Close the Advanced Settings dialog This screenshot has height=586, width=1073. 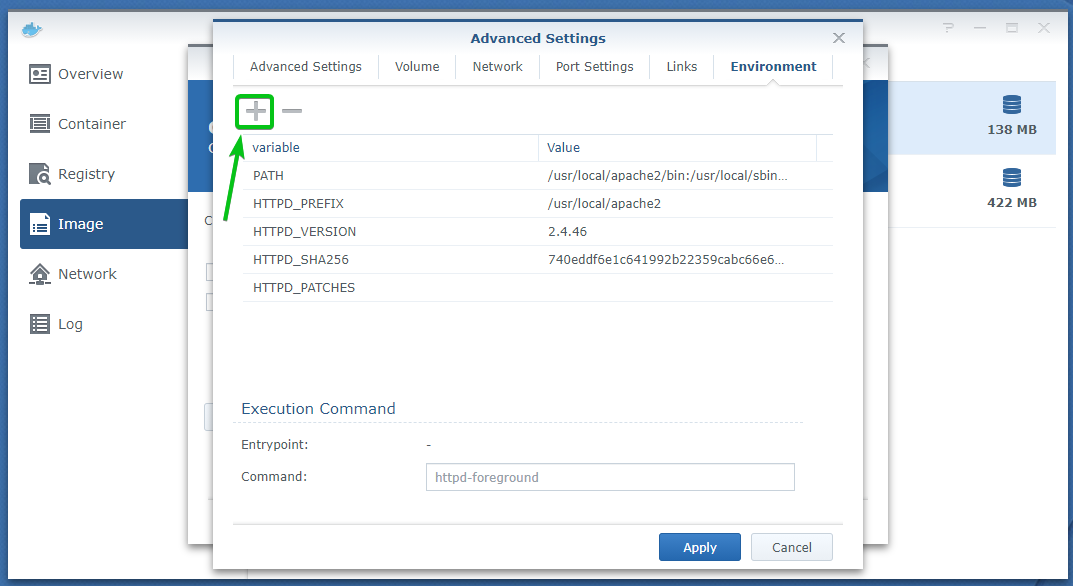point(839,38)
